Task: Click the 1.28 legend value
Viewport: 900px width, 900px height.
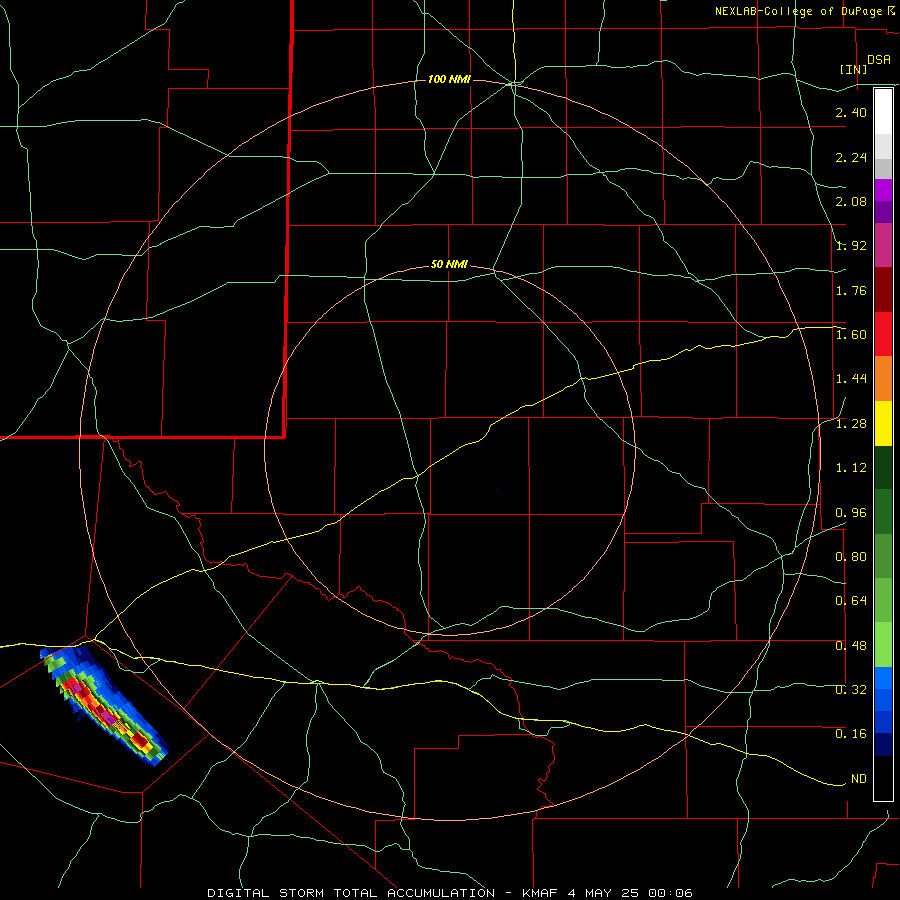Action: [851, 424]
